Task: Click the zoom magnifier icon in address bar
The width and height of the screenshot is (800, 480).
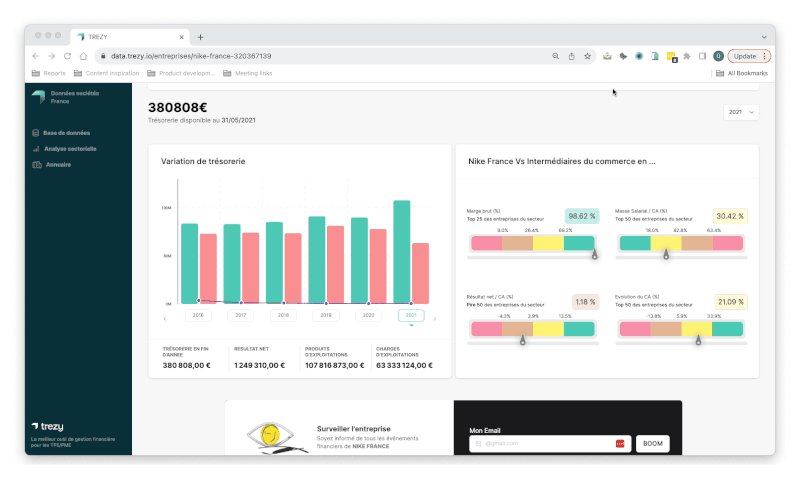Action: [x=556, y=56]
